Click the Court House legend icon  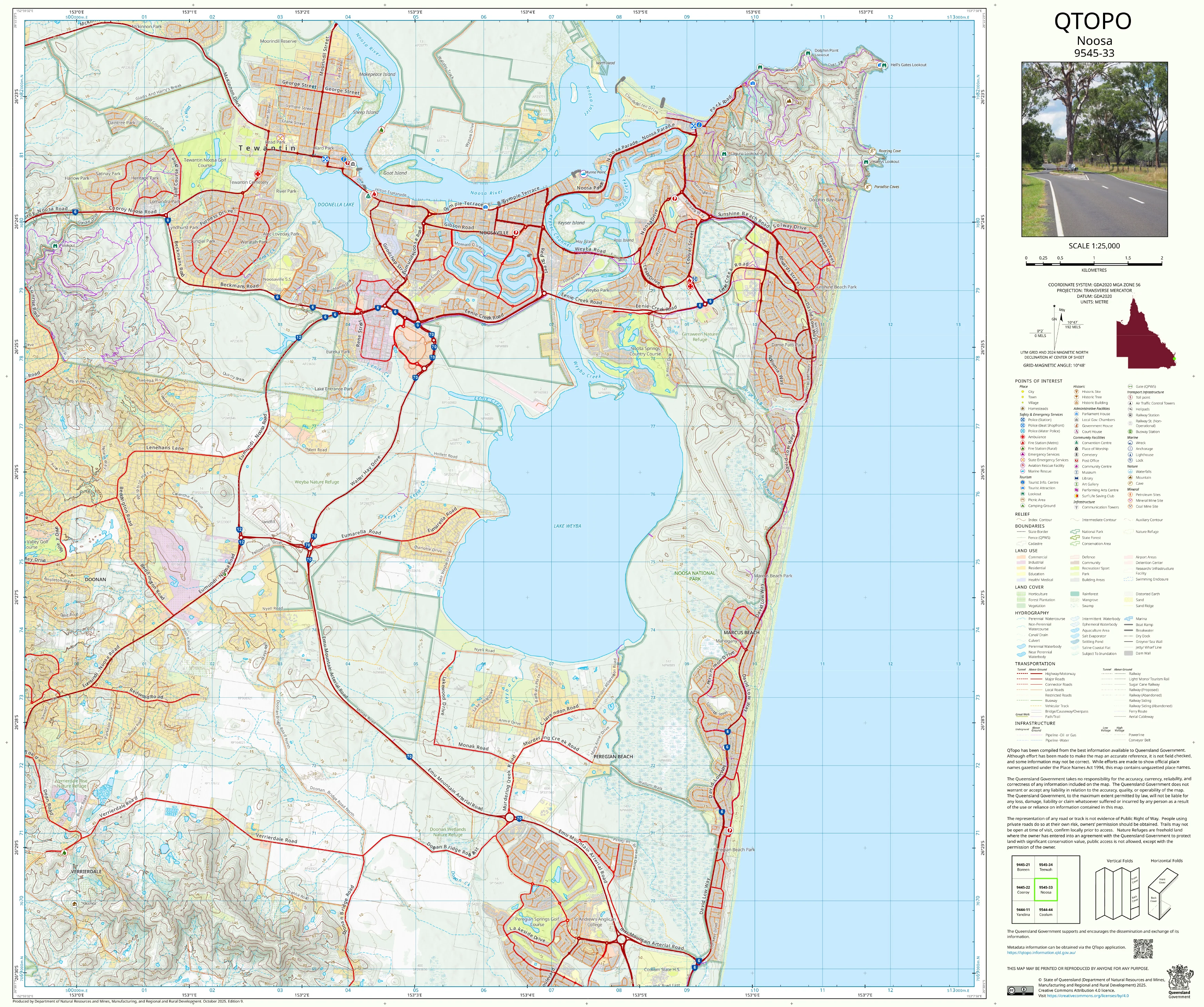(x=1076, y=432)
